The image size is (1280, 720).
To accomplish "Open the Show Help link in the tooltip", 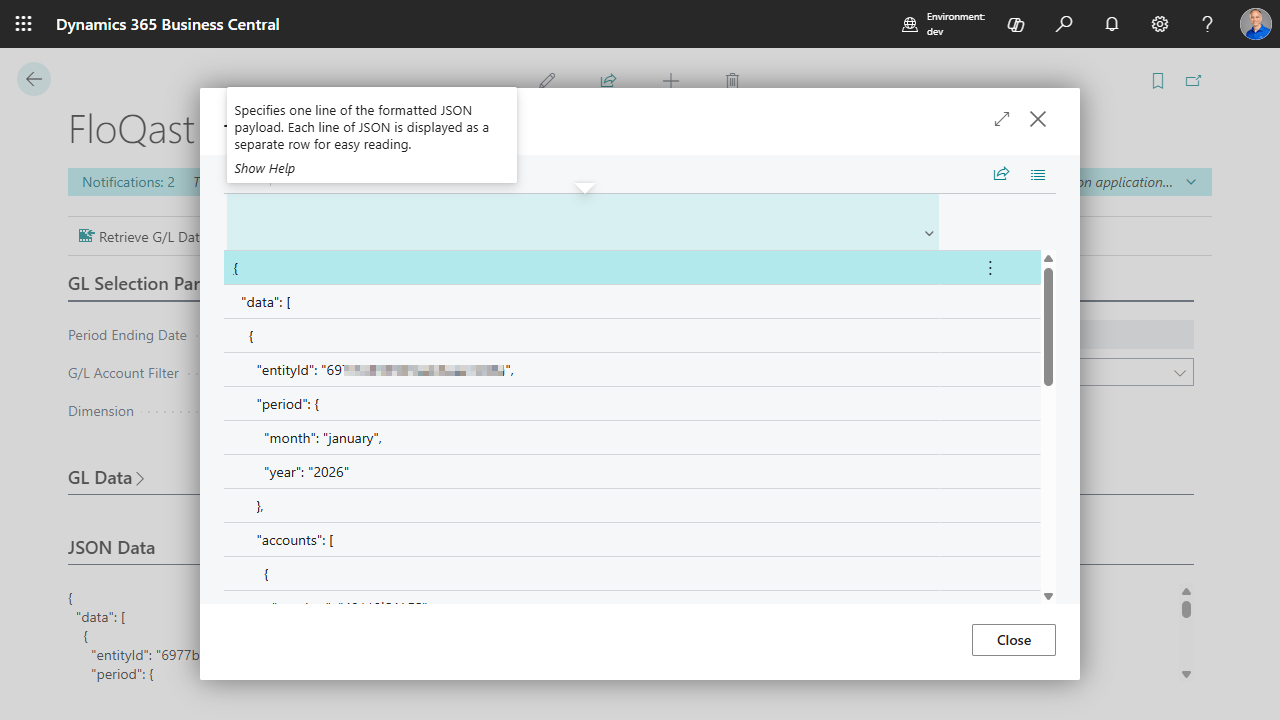I will [x=265, y=168].
